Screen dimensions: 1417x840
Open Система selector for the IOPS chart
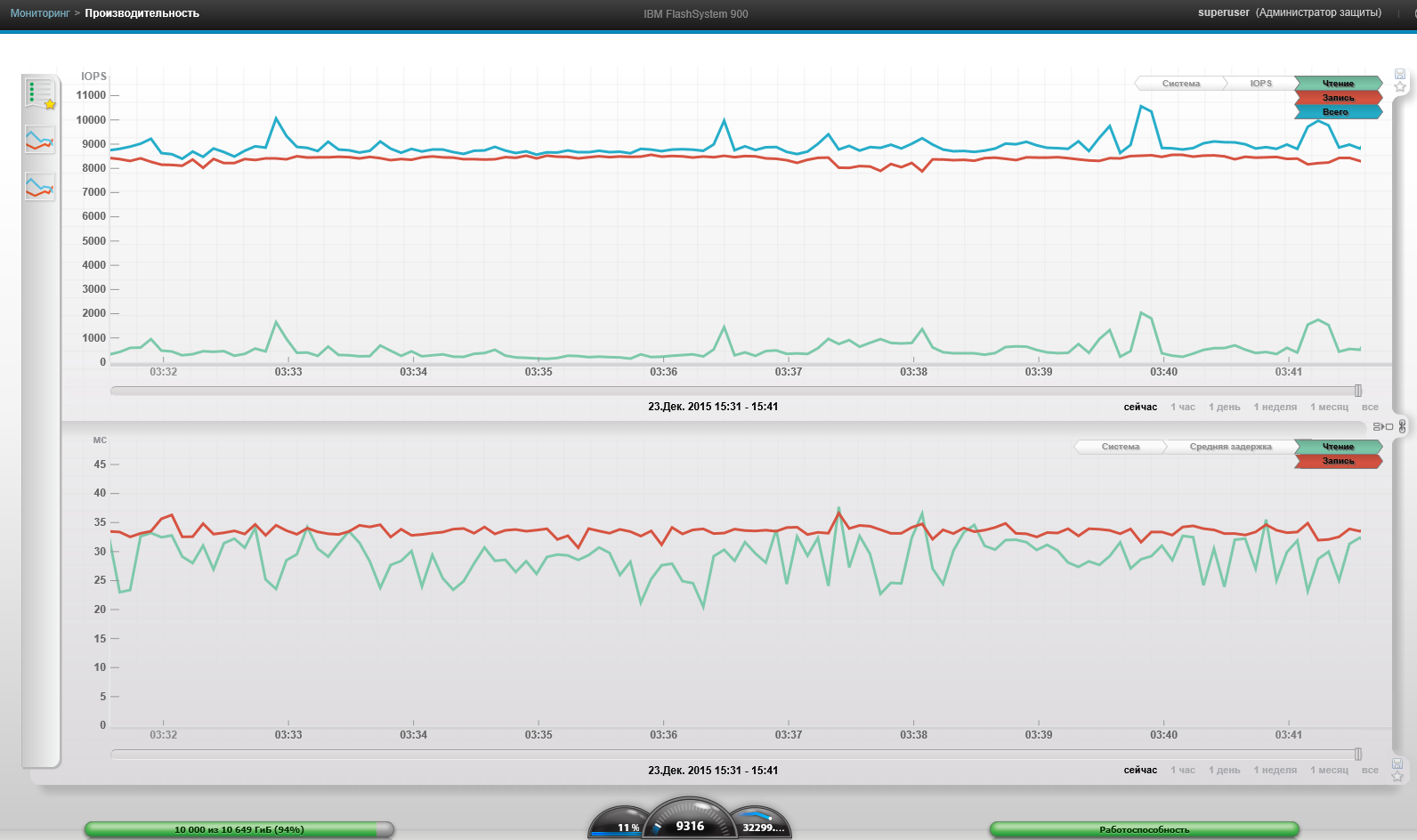point(1181,84)
